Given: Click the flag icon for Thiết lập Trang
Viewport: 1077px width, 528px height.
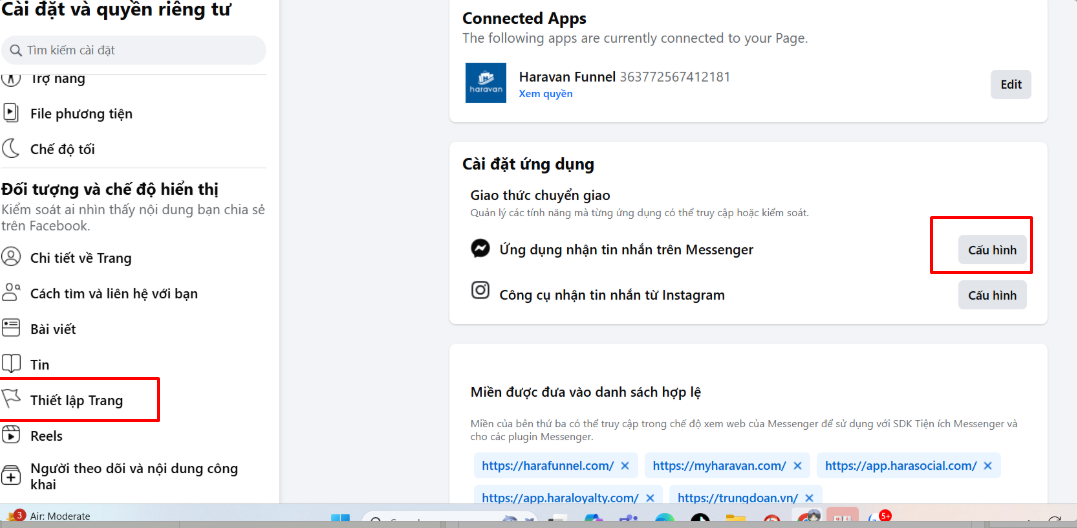Looking at the screenshot, I should coord(11,400).
